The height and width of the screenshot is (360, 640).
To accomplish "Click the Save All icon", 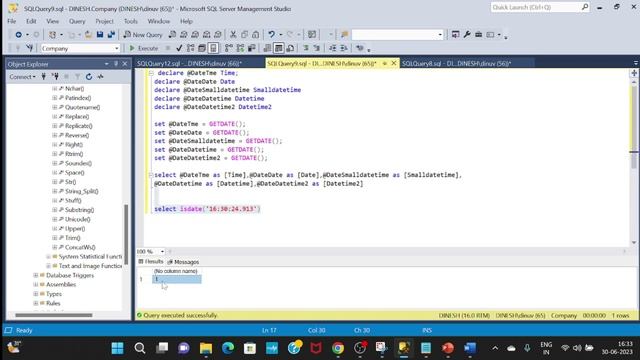I will click(x=111, y=35).
